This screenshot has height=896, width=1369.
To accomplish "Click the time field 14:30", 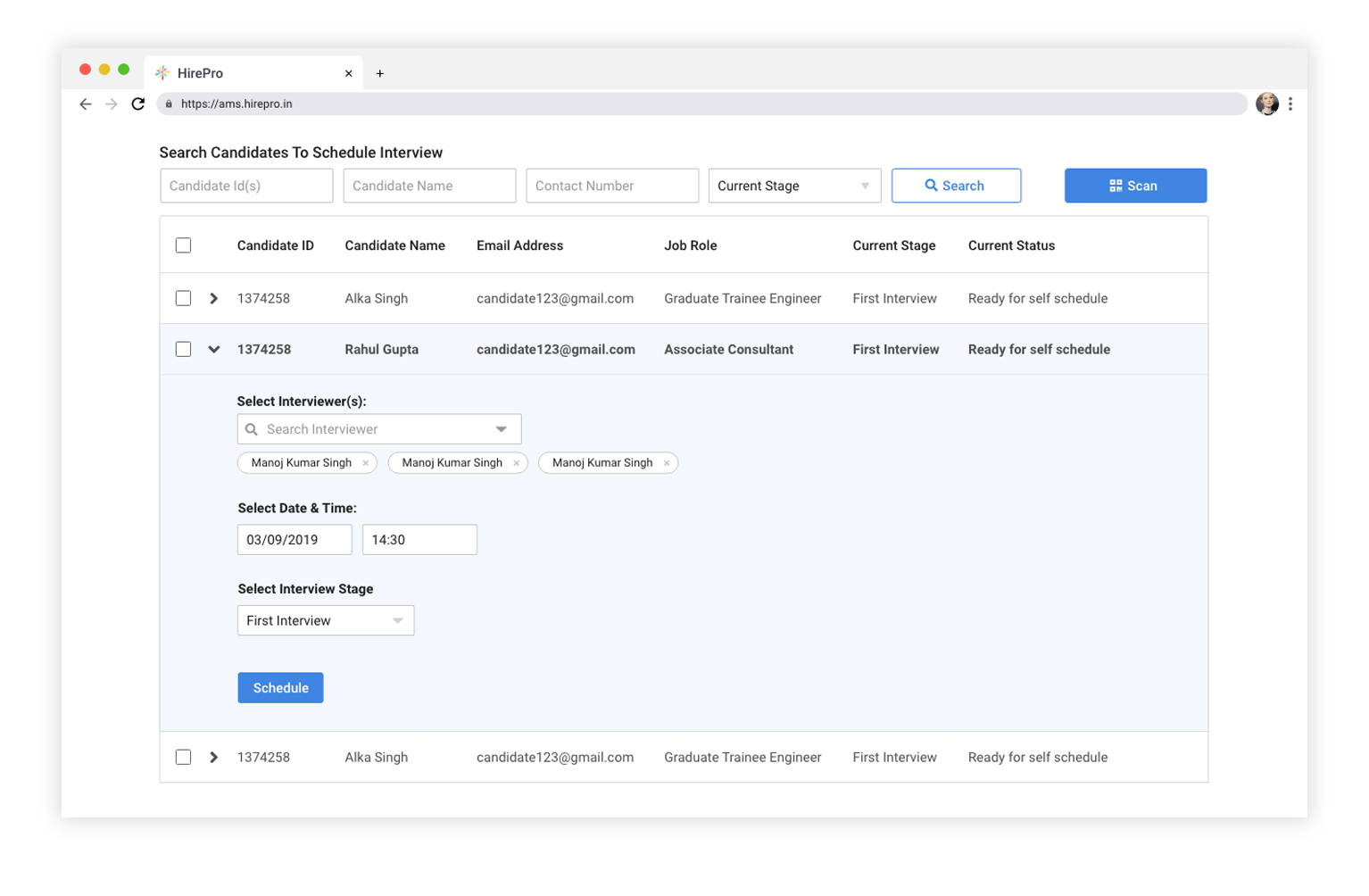I will click(x=419, y=540).
